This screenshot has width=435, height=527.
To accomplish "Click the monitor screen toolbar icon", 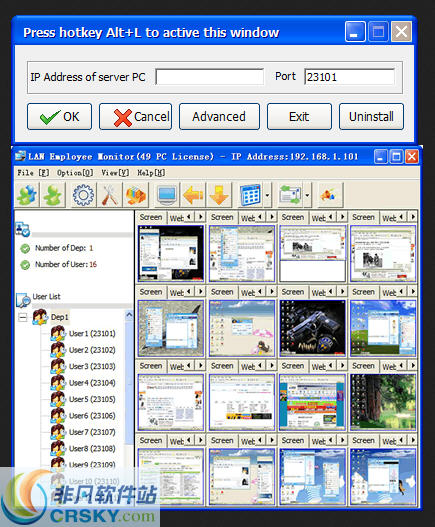I will coord(167,195).
